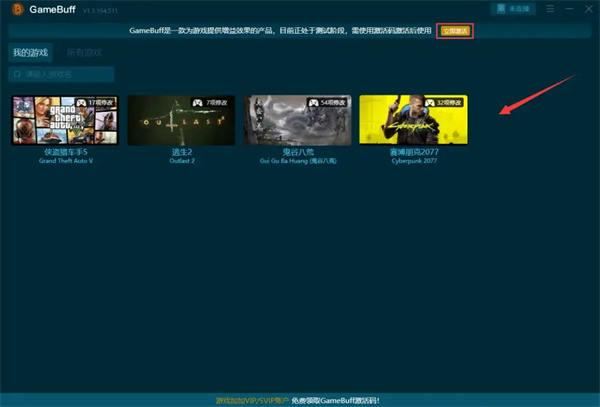Click the Grand Theft Auto V subtitle
Viewport: 600px width, 407px height.
[66, 161]
